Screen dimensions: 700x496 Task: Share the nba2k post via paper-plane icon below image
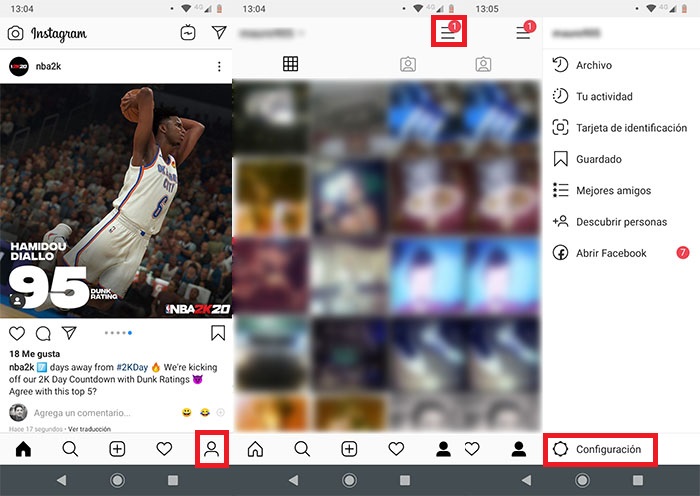(69, 333)
